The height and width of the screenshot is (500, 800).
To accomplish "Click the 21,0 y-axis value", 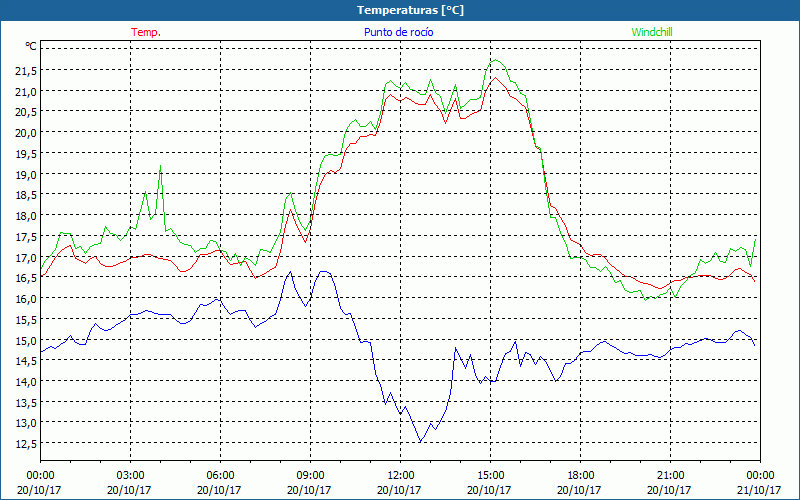I will (x=26, y=92).
